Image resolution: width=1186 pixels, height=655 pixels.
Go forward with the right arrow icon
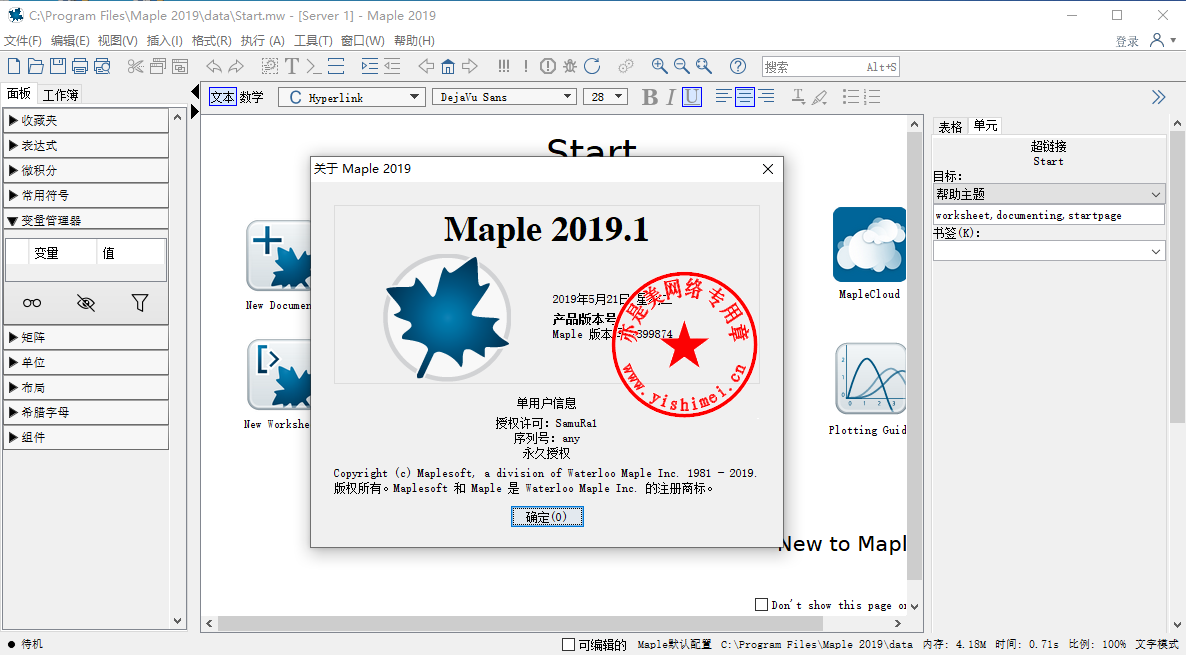click(x=470, y=67)
